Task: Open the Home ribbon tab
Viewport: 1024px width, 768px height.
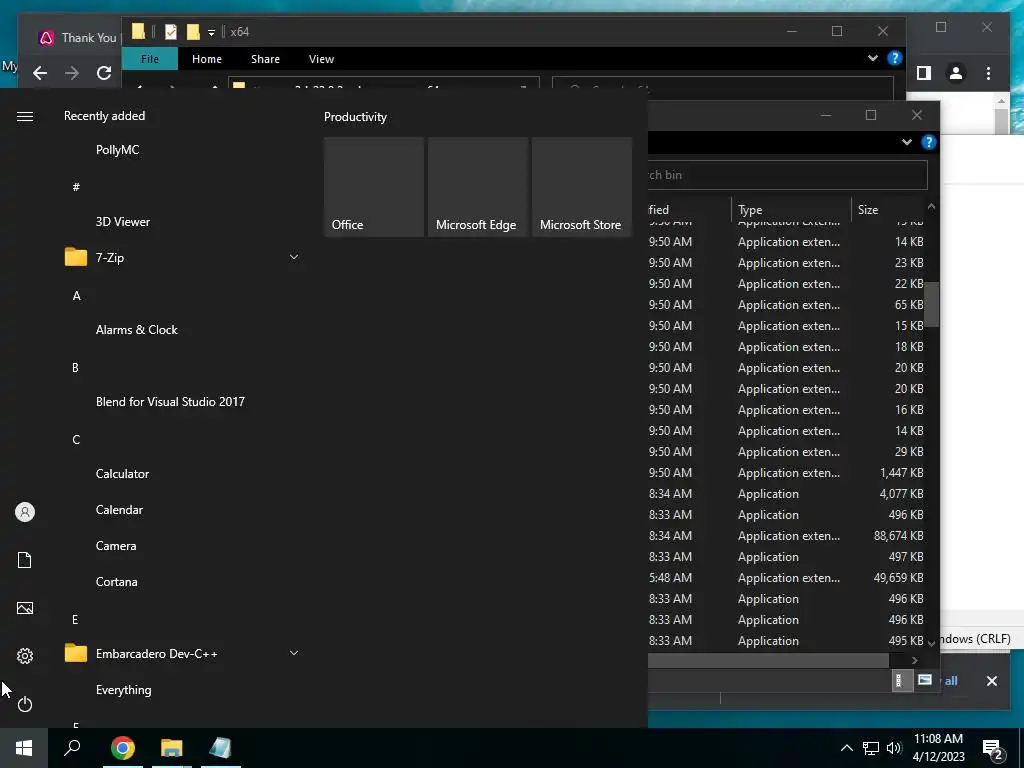Action: (x=207, y=59)
